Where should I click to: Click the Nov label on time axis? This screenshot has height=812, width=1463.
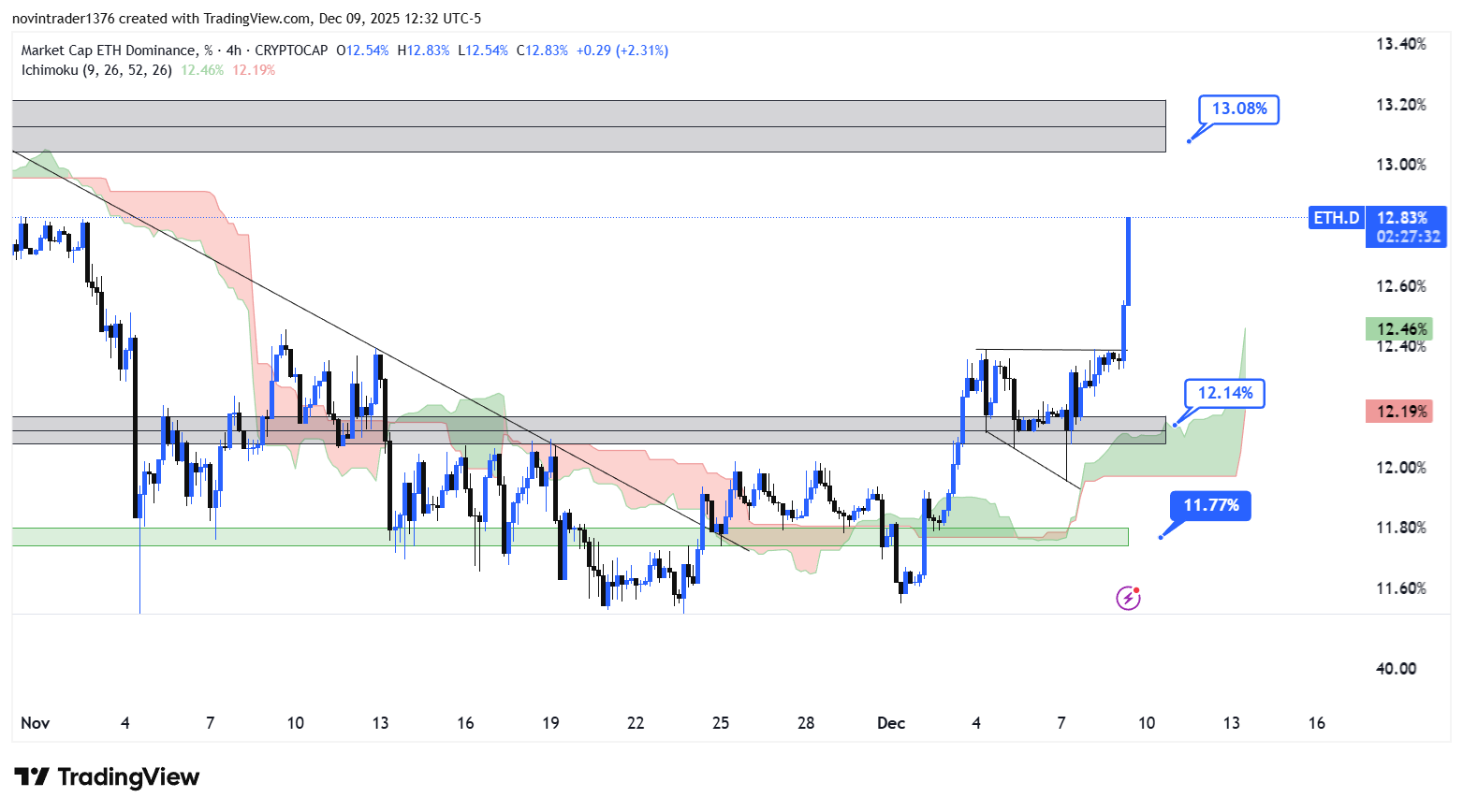pyautogui.click(x=35, y=723)
